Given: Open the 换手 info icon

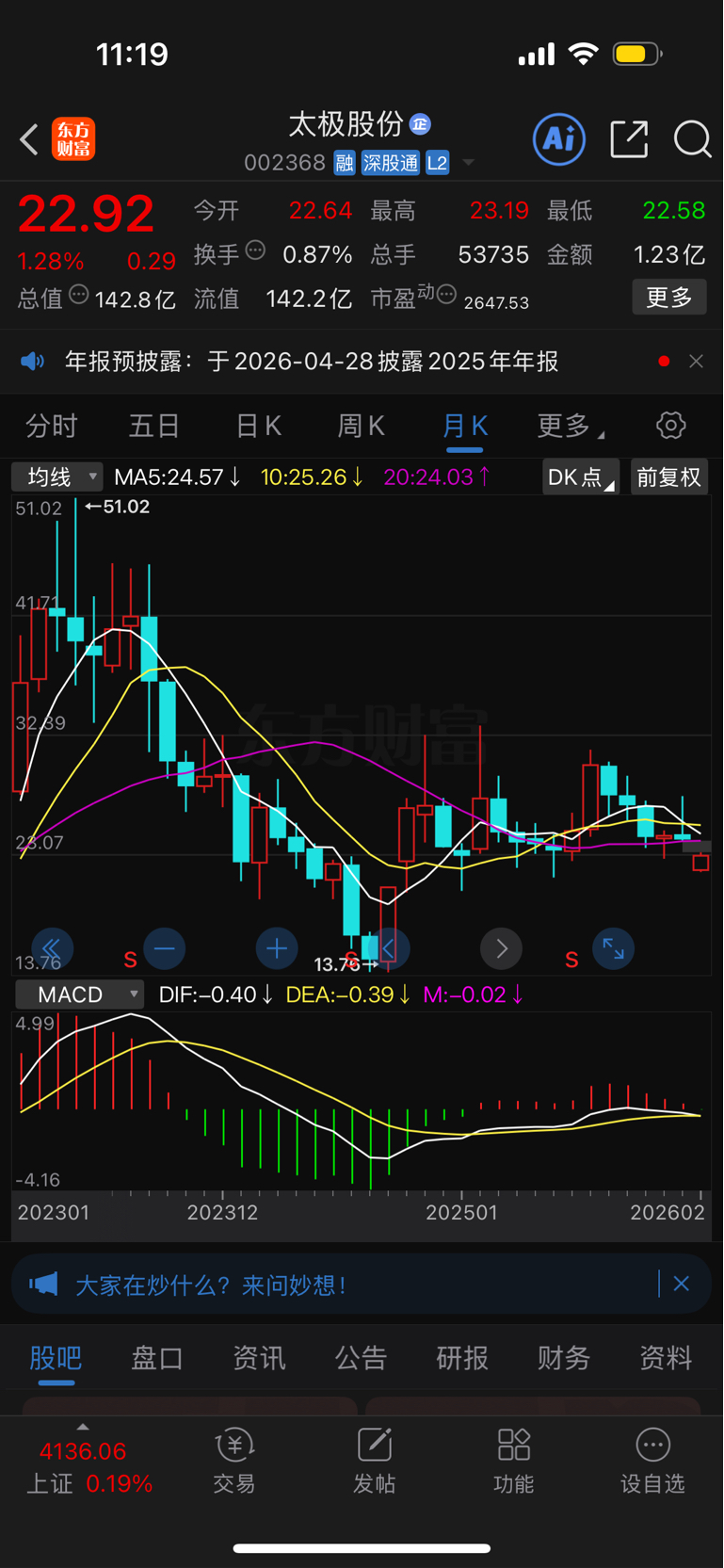Looking at the screenshot, I should pyautogui.click(x=255, y=251).
